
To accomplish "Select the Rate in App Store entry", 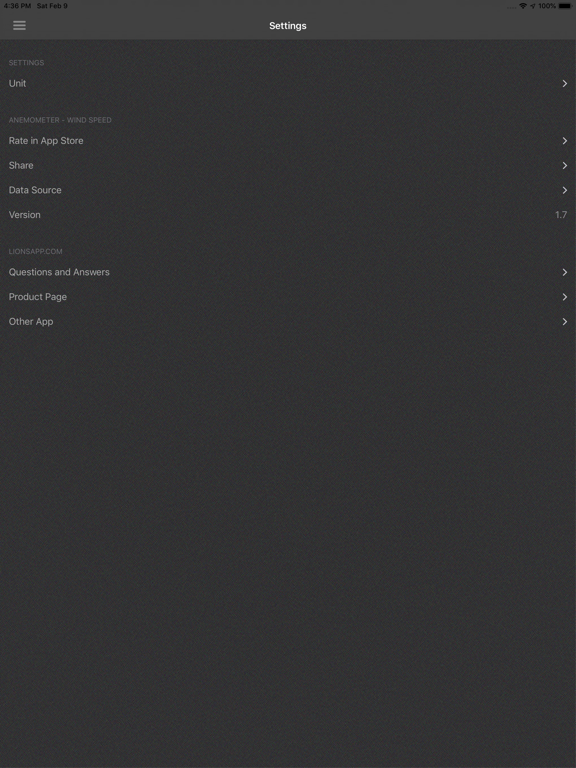I will pos(288,141).
